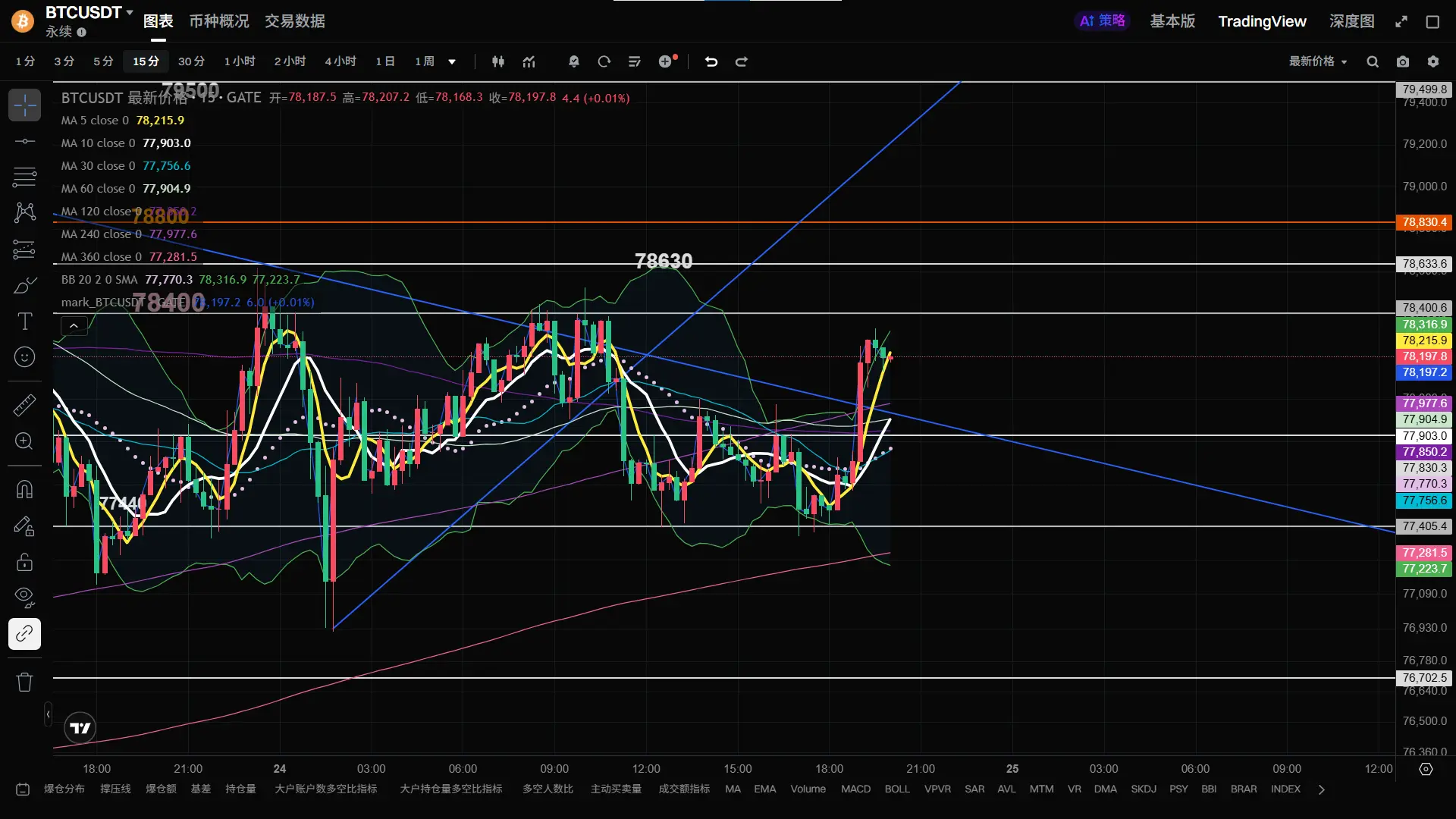Toggle hide all drawings eye icon
Image resolution: width=1456 pixels, height=819 pixels.
[24, 598]
